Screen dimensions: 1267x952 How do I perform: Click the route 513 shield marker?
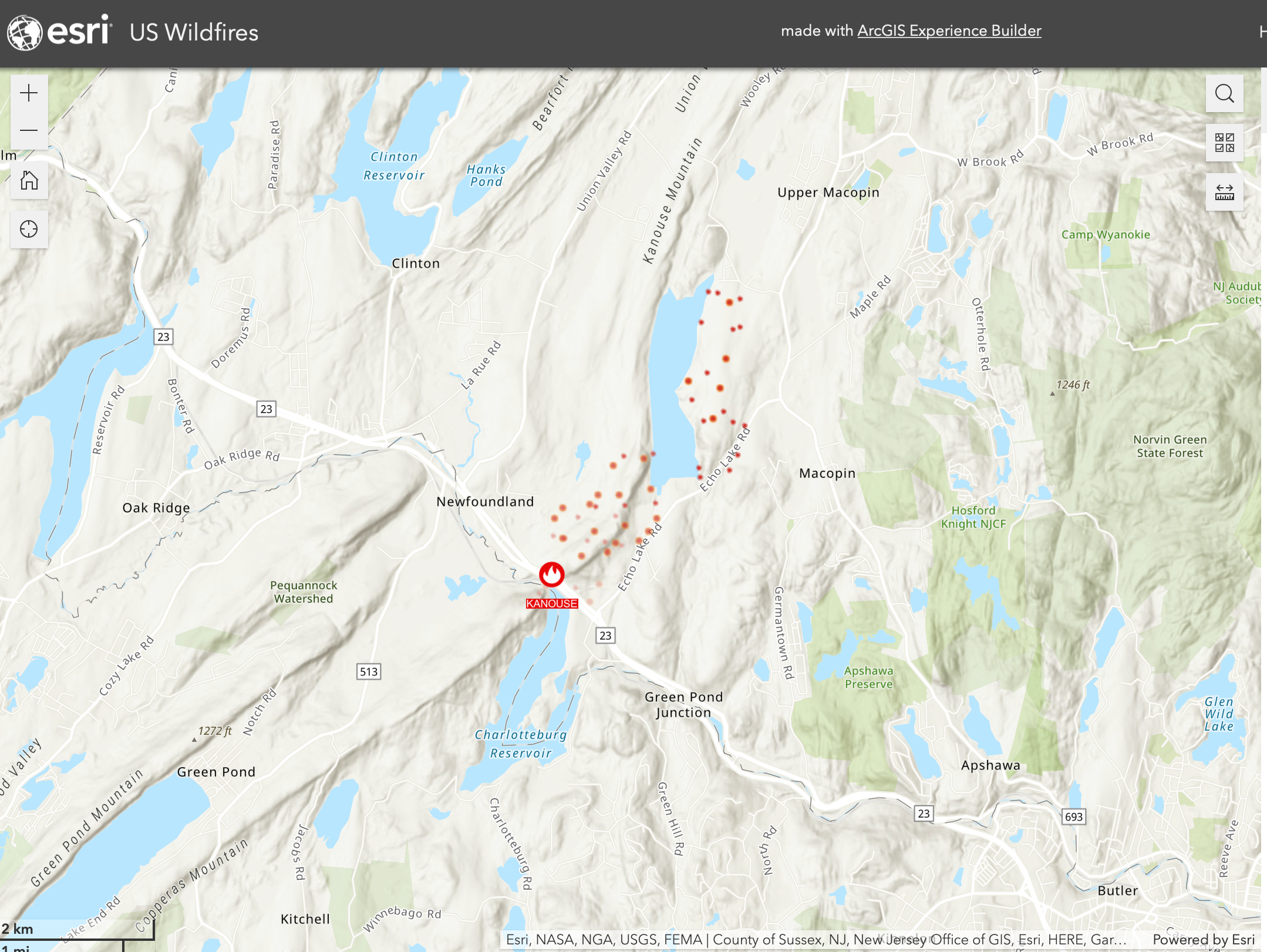click(369, 671)
